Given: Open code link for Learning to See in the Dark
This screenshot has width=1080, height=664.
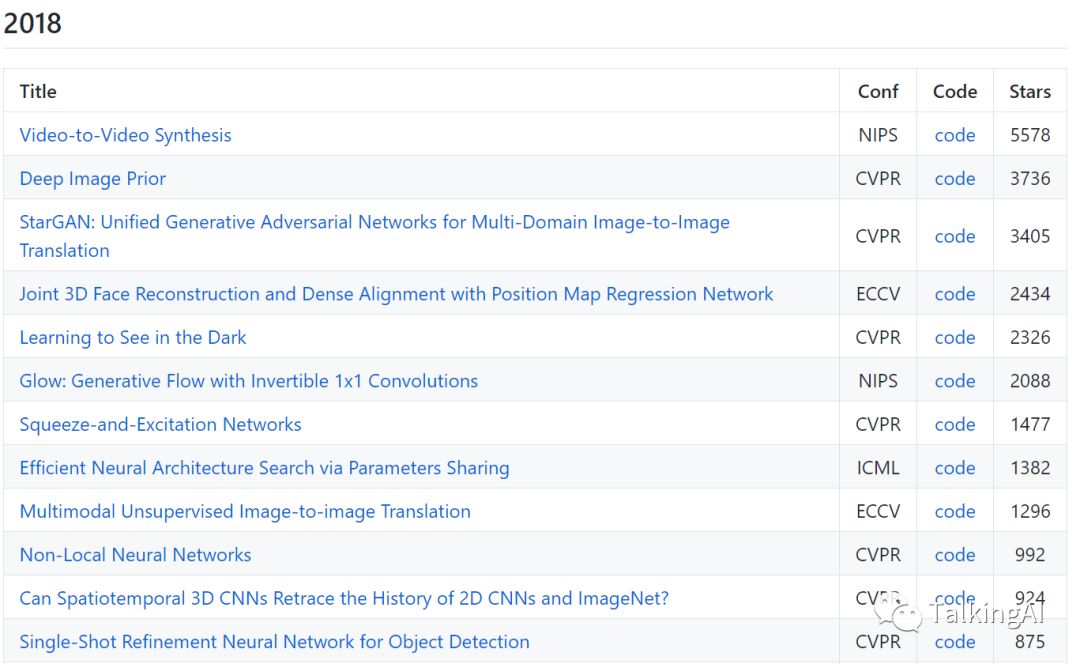Looking at the screenshot, I should 955,338.
